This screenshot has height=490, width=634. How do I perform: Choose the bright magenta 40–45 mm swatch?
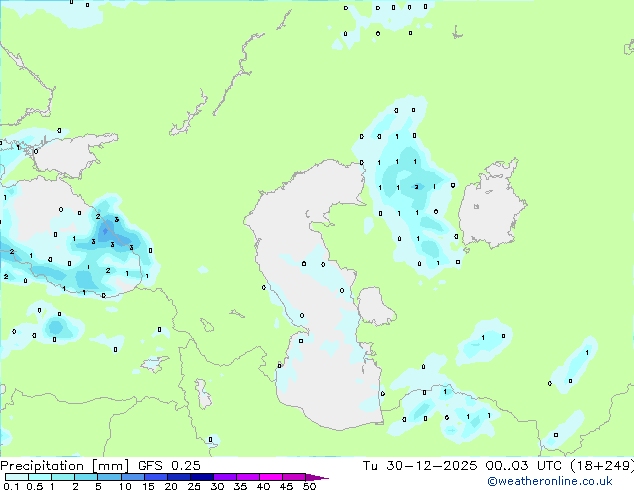pos(271,477)
